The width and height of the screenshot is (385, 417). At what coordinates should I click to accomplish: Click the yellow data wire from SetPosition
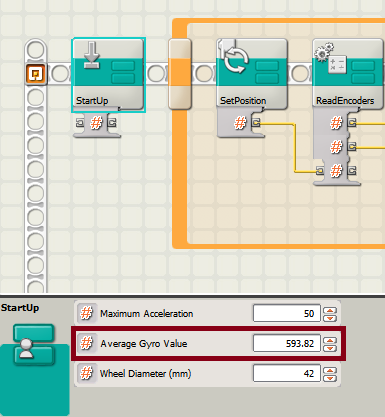coord(295,148)
